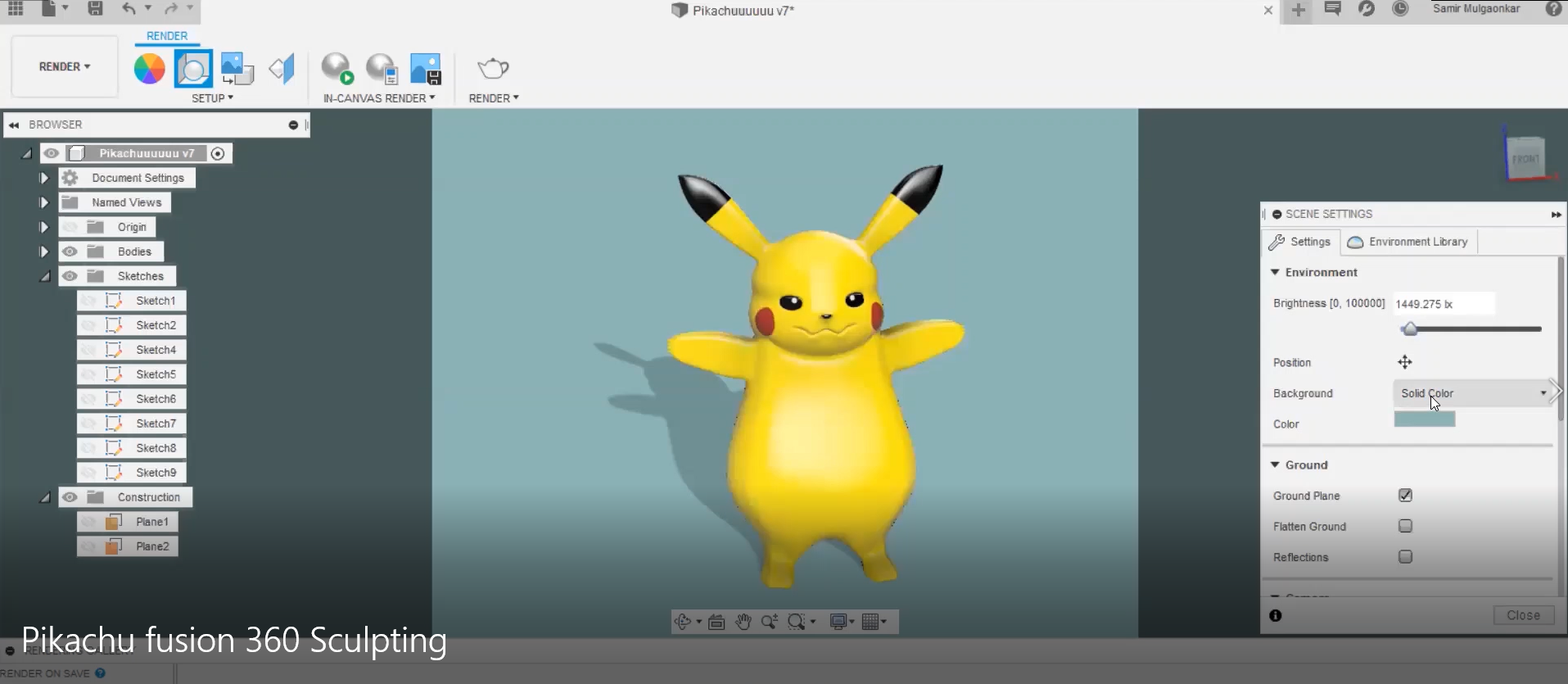Click the dialog info icon

(1276, 616)
